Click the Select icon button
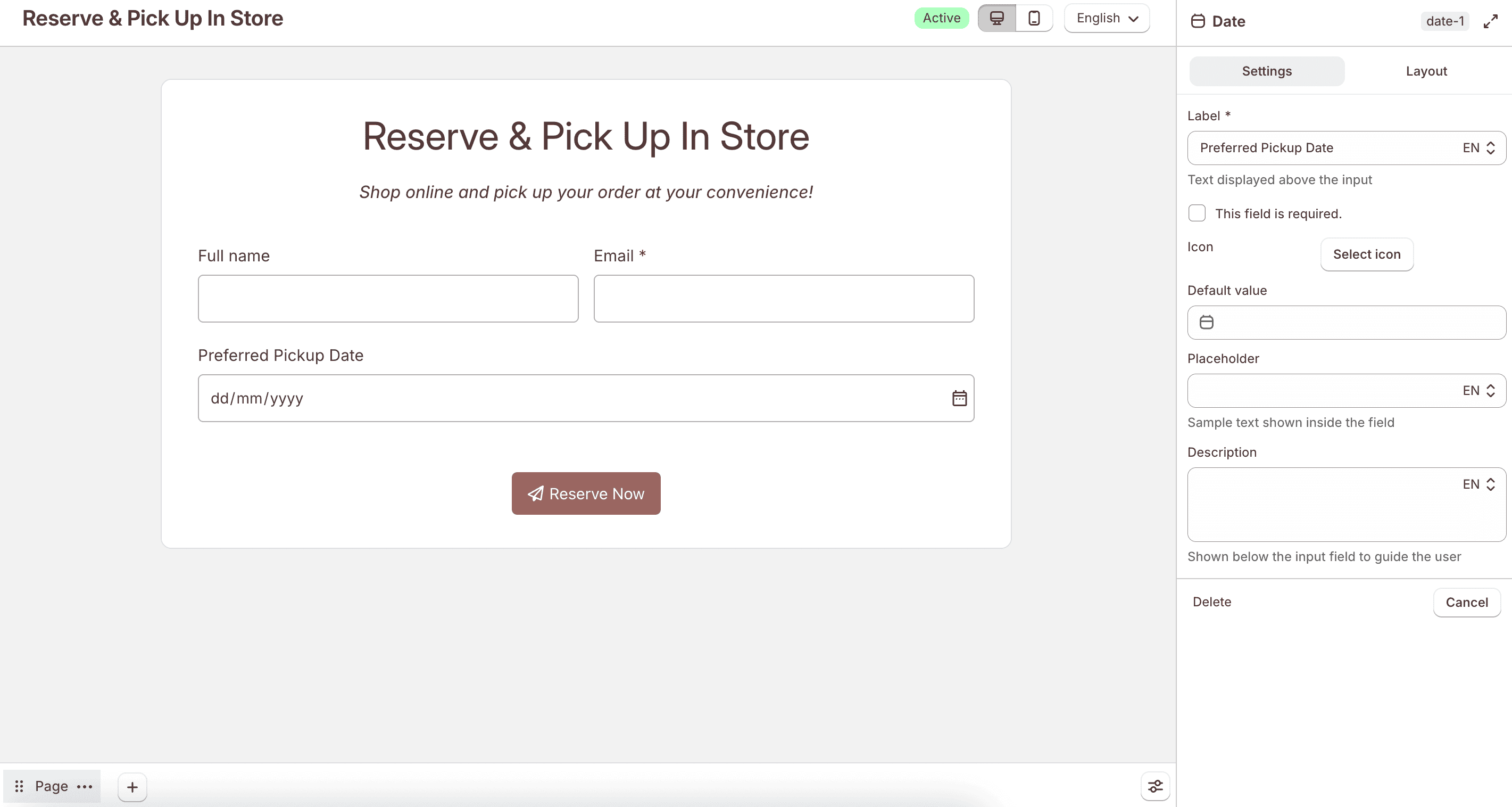1512x807 pixels. (1366, 254)
